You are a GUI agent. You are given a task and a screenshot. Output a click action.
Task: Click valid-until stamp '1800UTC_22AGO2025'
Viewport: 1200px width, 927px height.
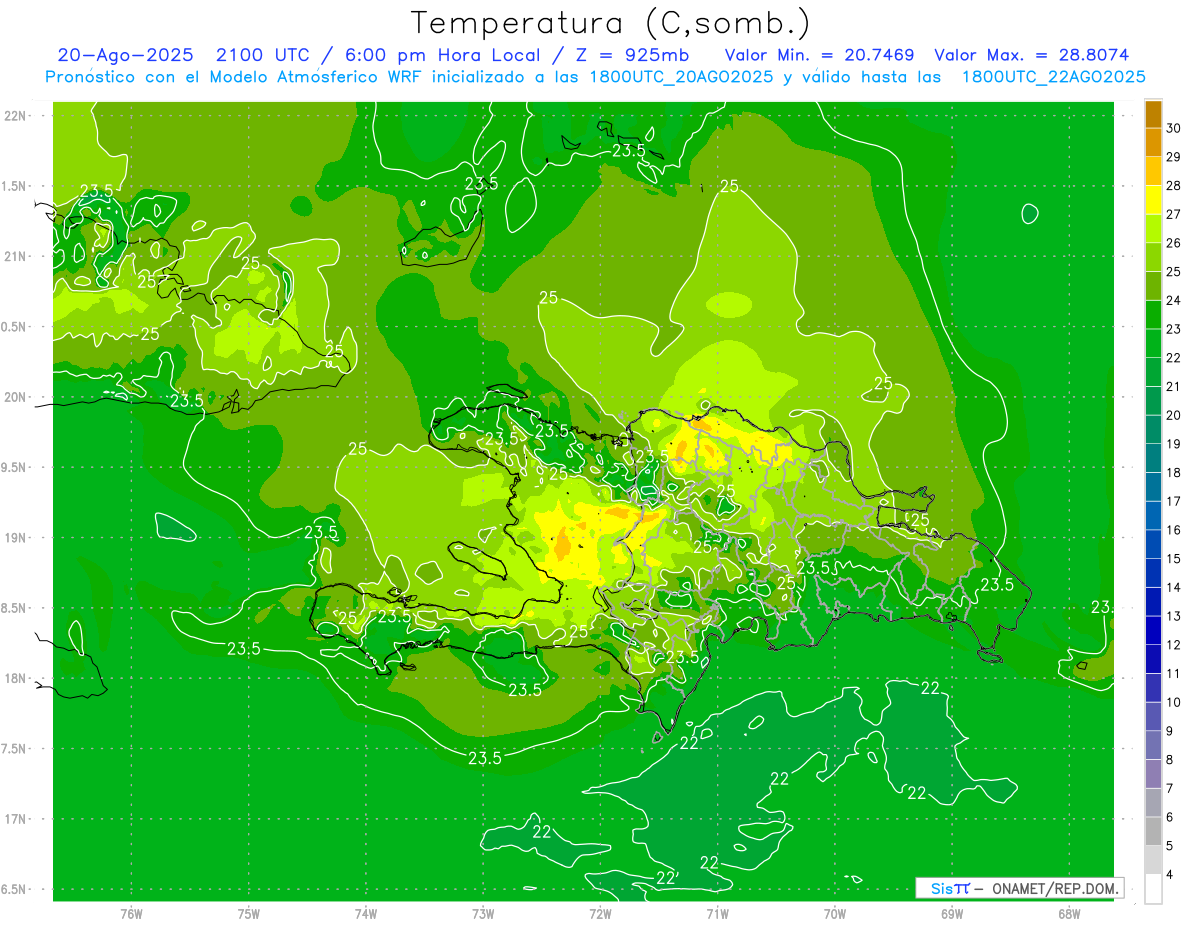1053,77
